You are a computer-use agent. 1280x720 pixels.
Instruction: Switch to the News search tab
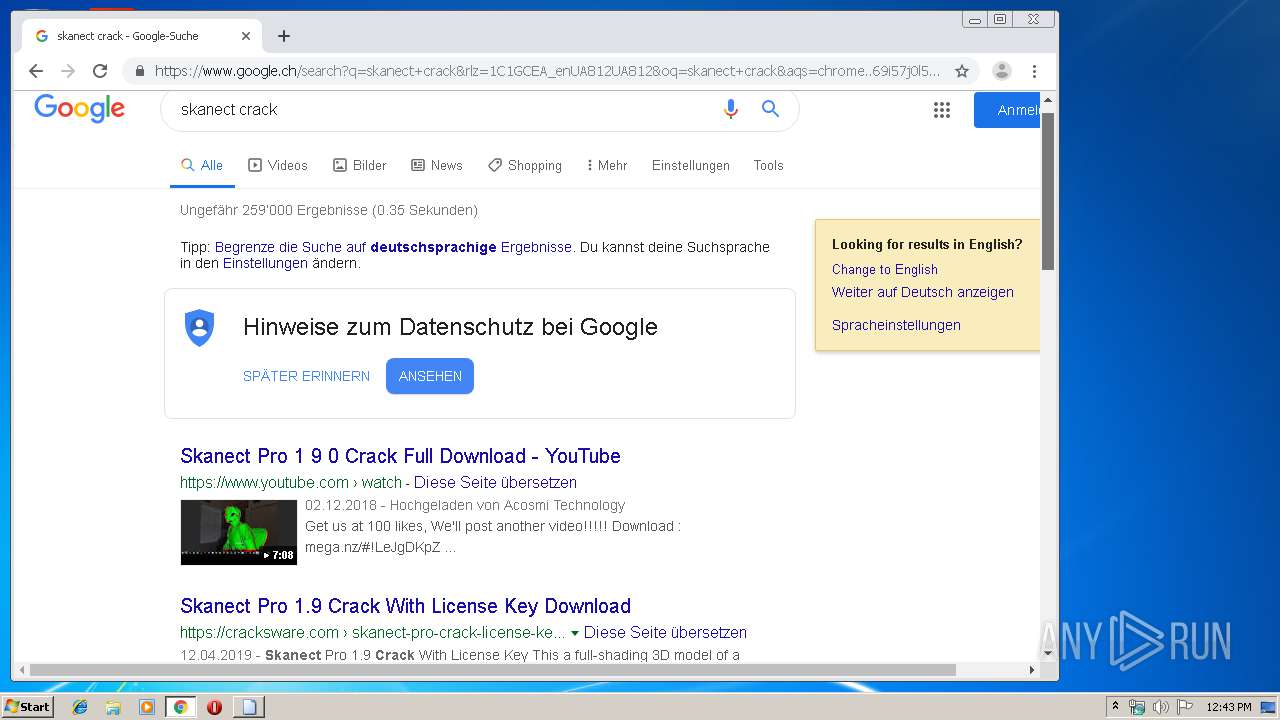(437, 165)
